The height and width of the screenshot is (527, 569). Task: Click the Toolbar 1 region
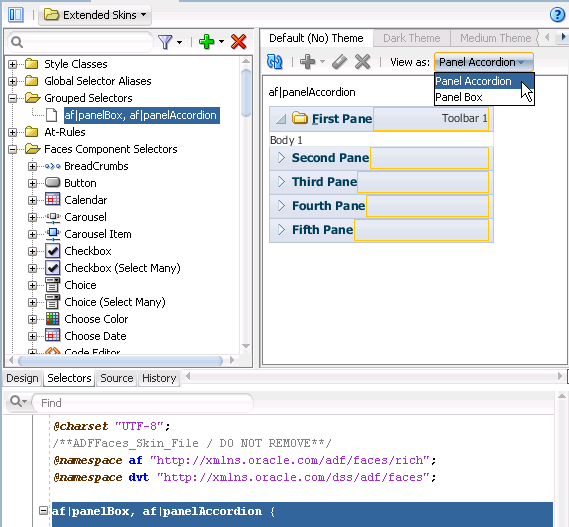[x=431, y=119]
